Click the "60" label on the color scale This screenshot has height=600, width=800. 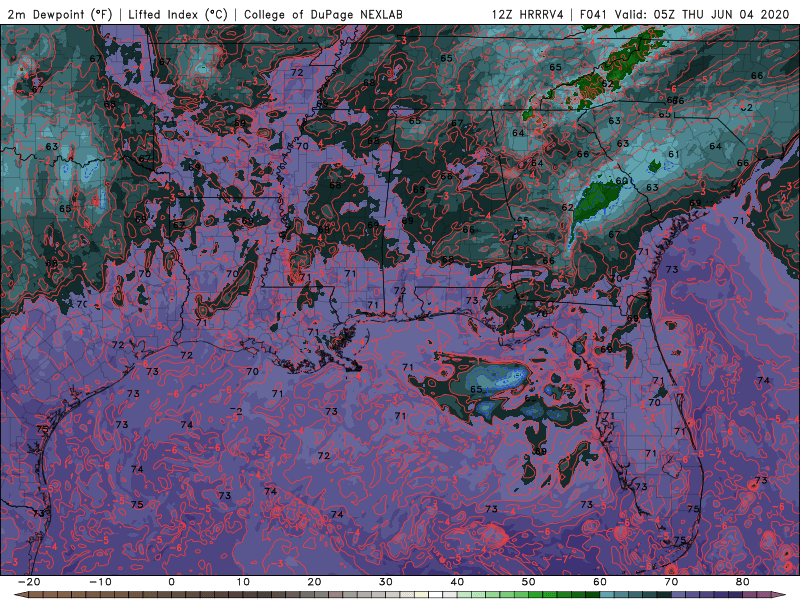600,582
